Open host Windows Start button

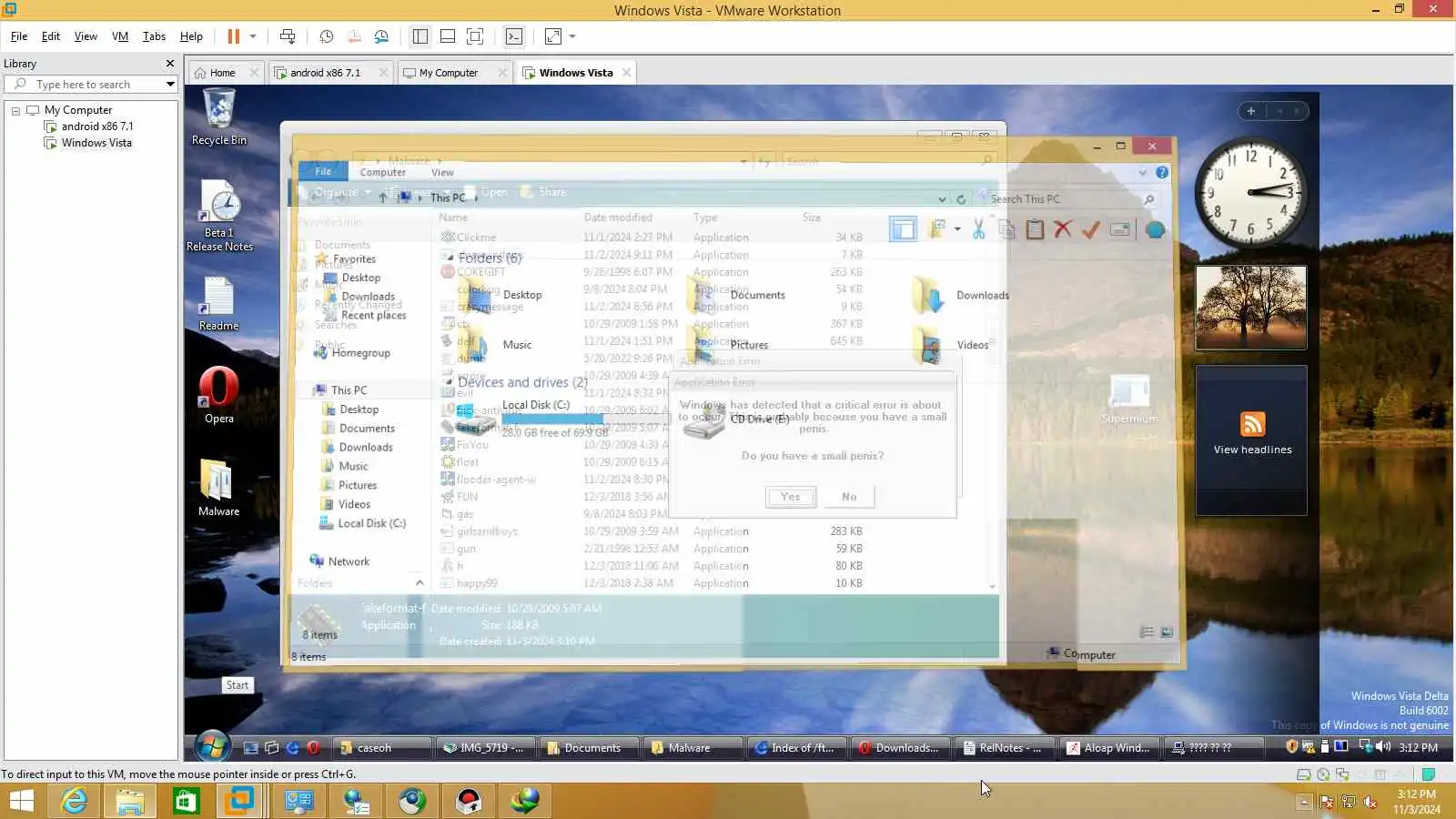[x=21, y=801]
